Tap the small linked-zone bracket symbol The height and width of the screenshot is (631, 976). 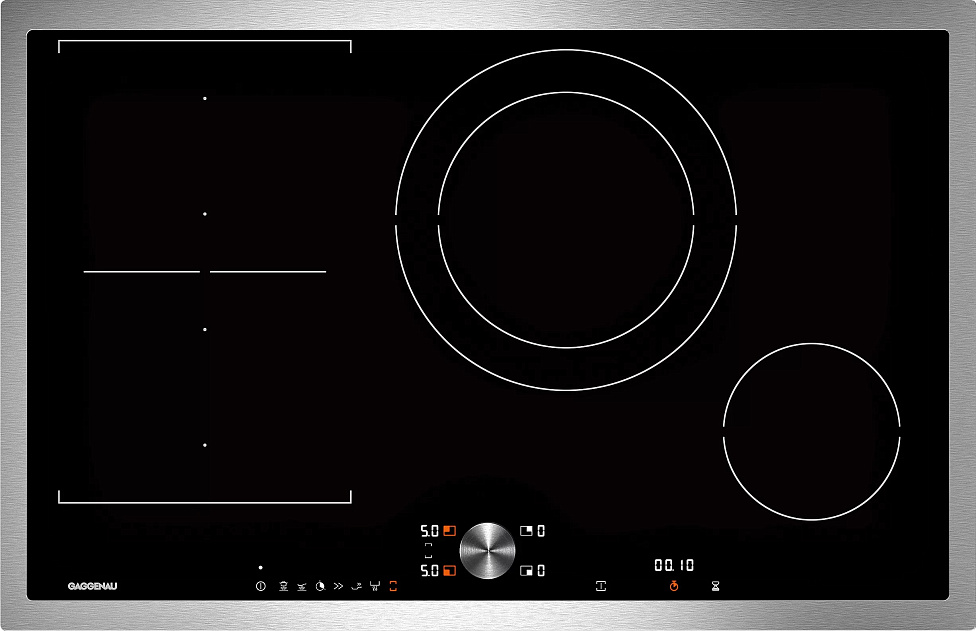pyautogui.click(x=428, y=551)
